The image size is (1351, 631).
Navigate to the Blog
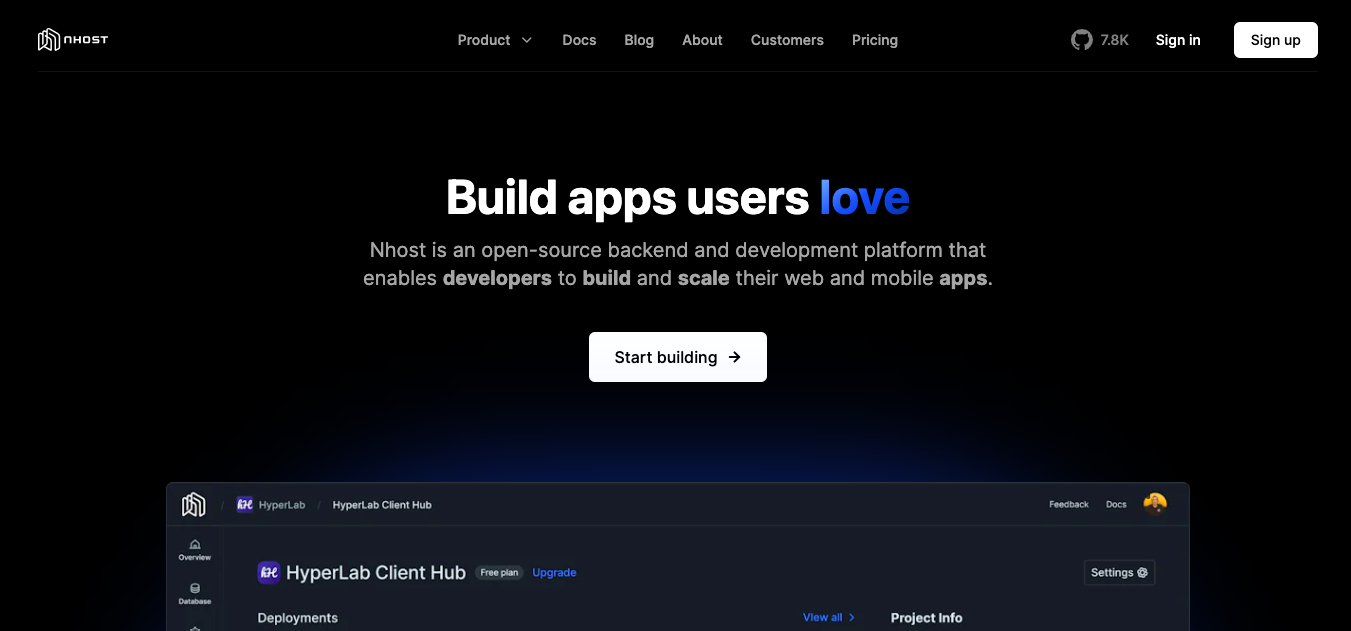[x=639, y=40]
